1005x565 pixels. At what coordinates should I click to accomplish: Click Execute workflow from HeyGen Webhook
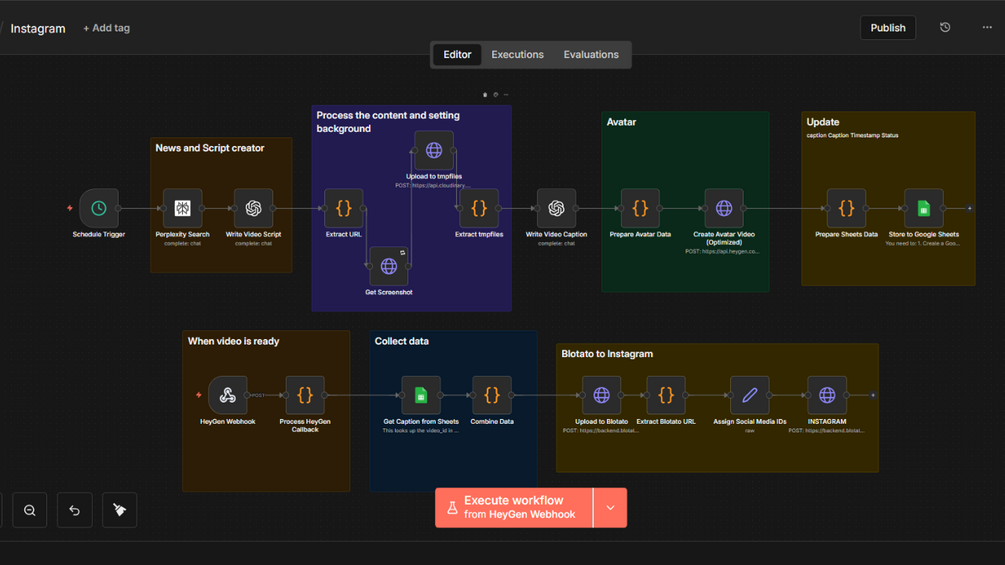[x=514, y=508]
